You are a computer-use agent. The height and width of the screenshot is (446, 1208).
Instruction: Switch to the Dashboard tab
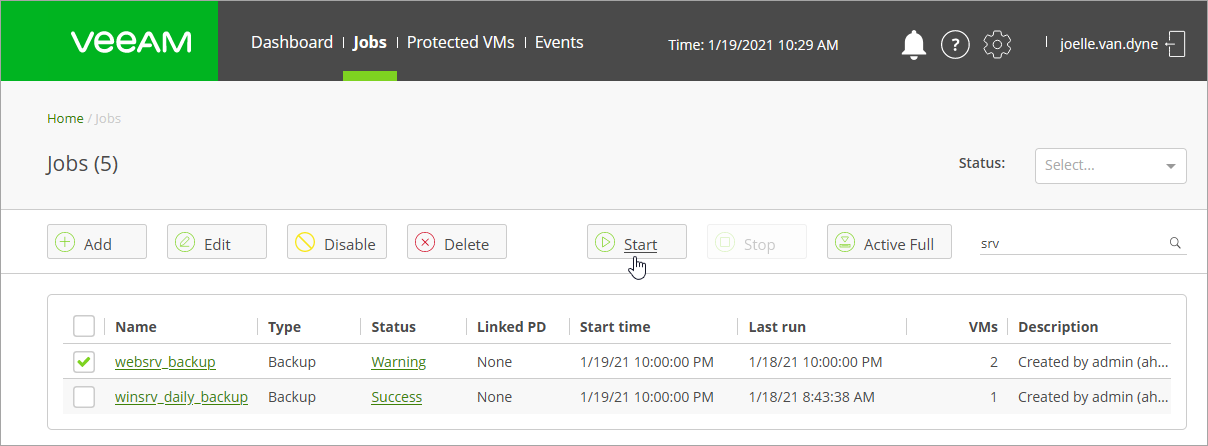point(292,42)
